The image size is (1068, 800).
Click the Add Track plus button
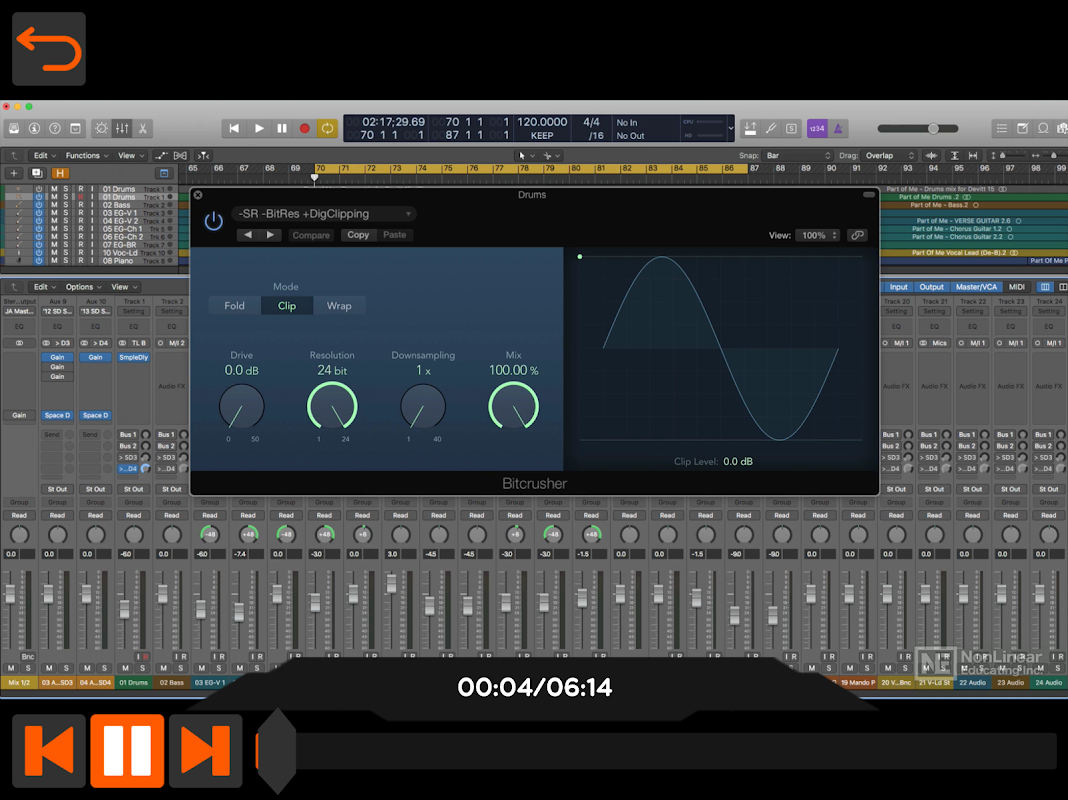pyautogui.click(x=14, y=173)
